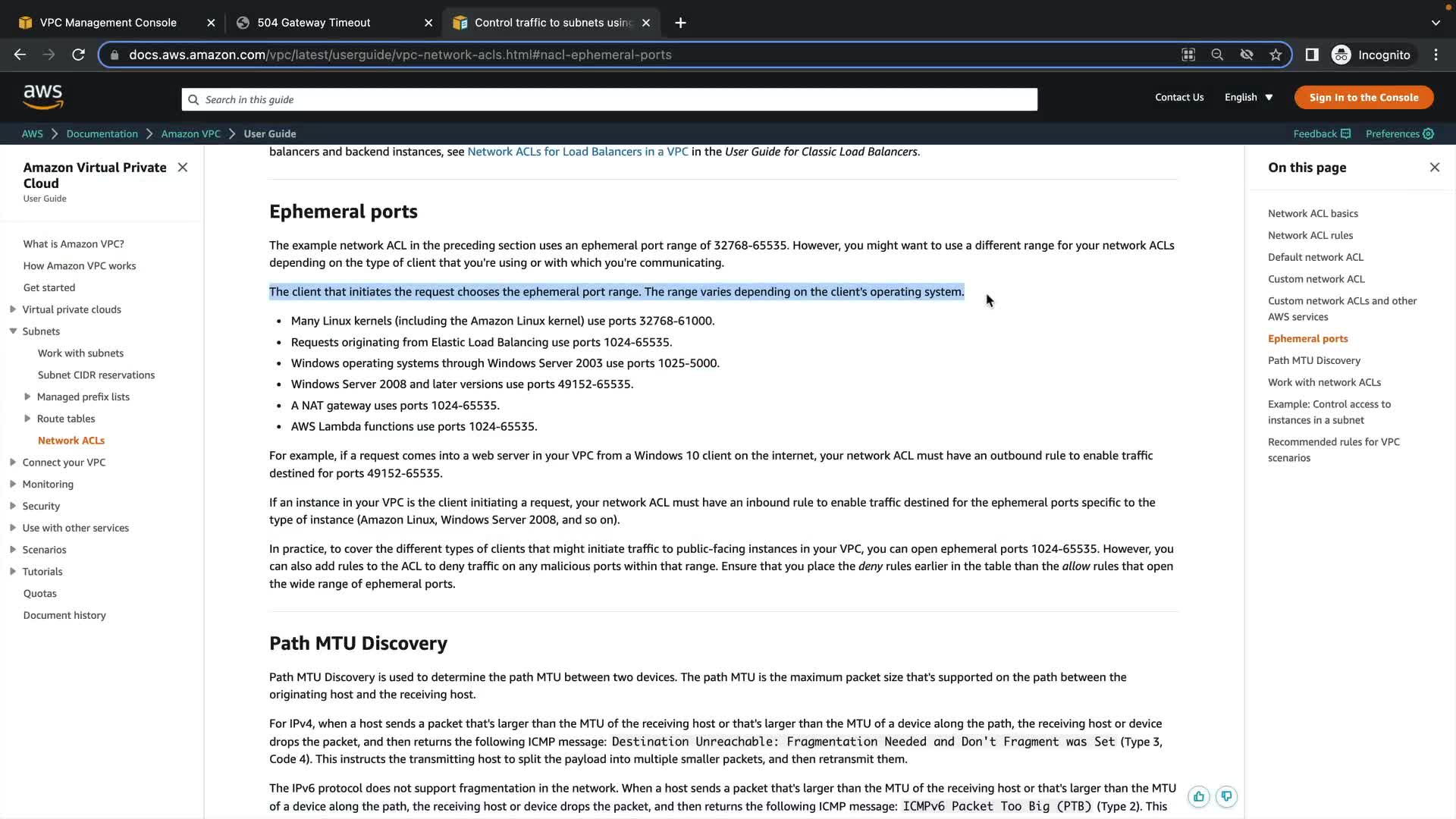The image size is (1456, 819).
Task: Click the thumbs down feedback icon
Action: pyautogui.click(x=1226, y=796)
